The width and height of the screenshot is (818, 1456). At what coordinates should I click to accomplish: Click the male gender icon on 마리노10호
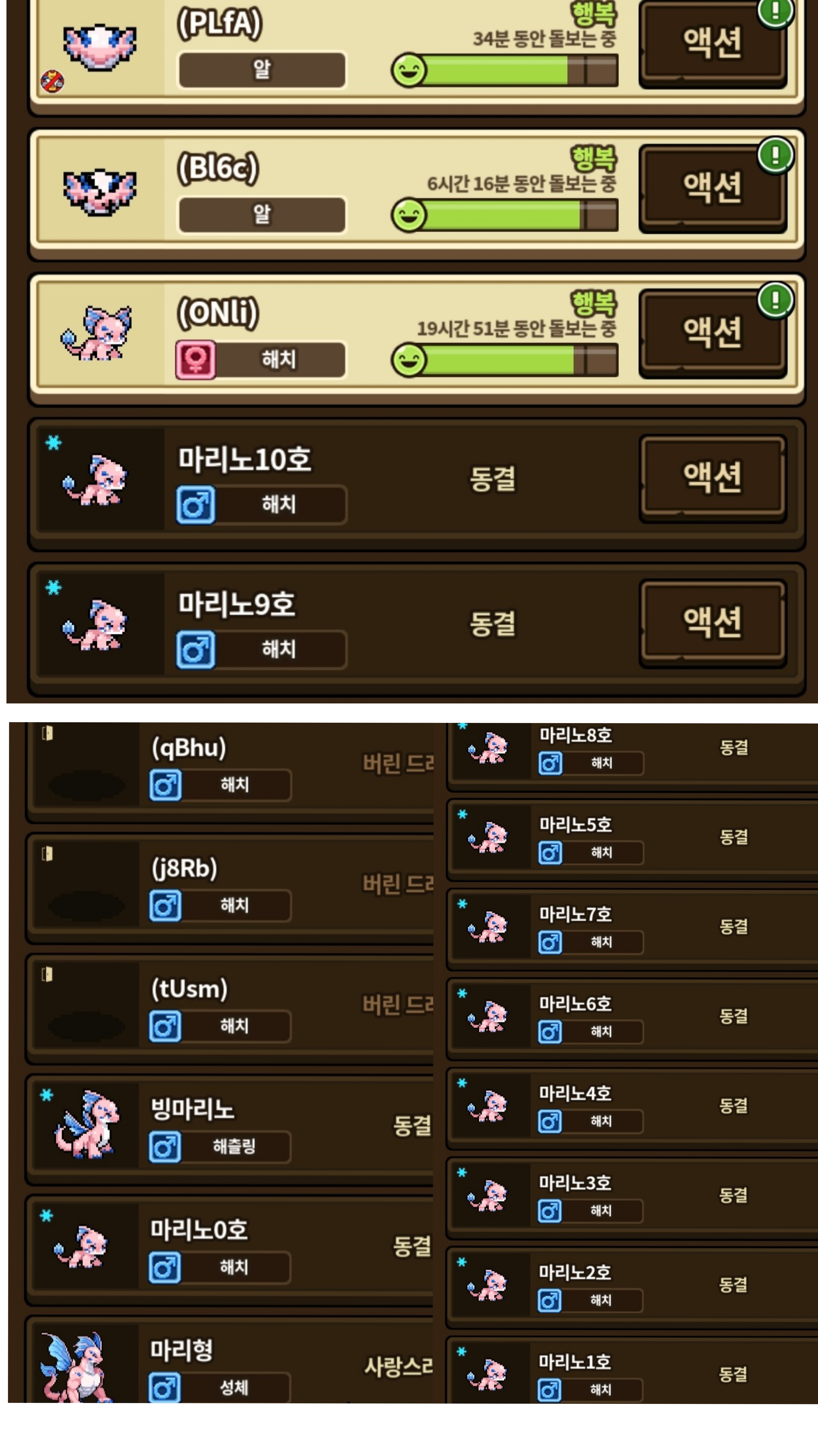pyautogui.click(x=196, y=505)
